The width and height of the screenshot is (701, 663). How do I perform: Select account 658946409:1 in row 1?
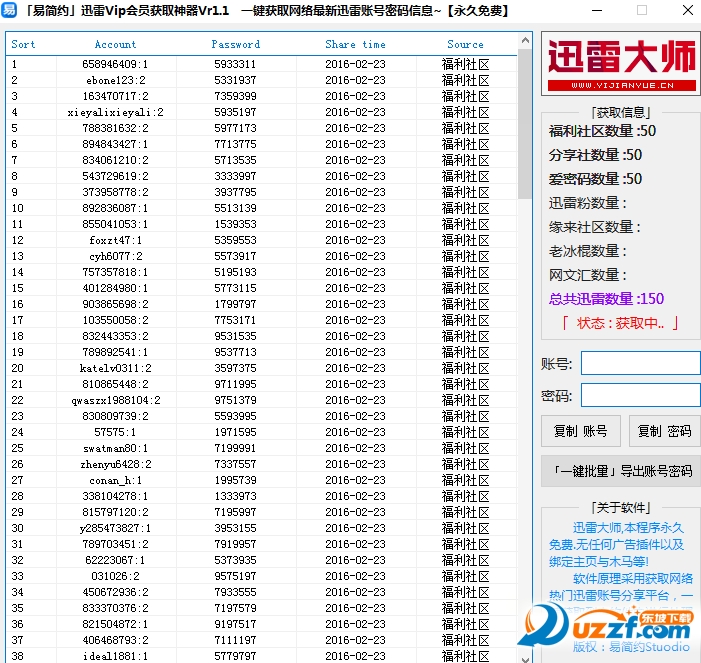pos(115,64)
